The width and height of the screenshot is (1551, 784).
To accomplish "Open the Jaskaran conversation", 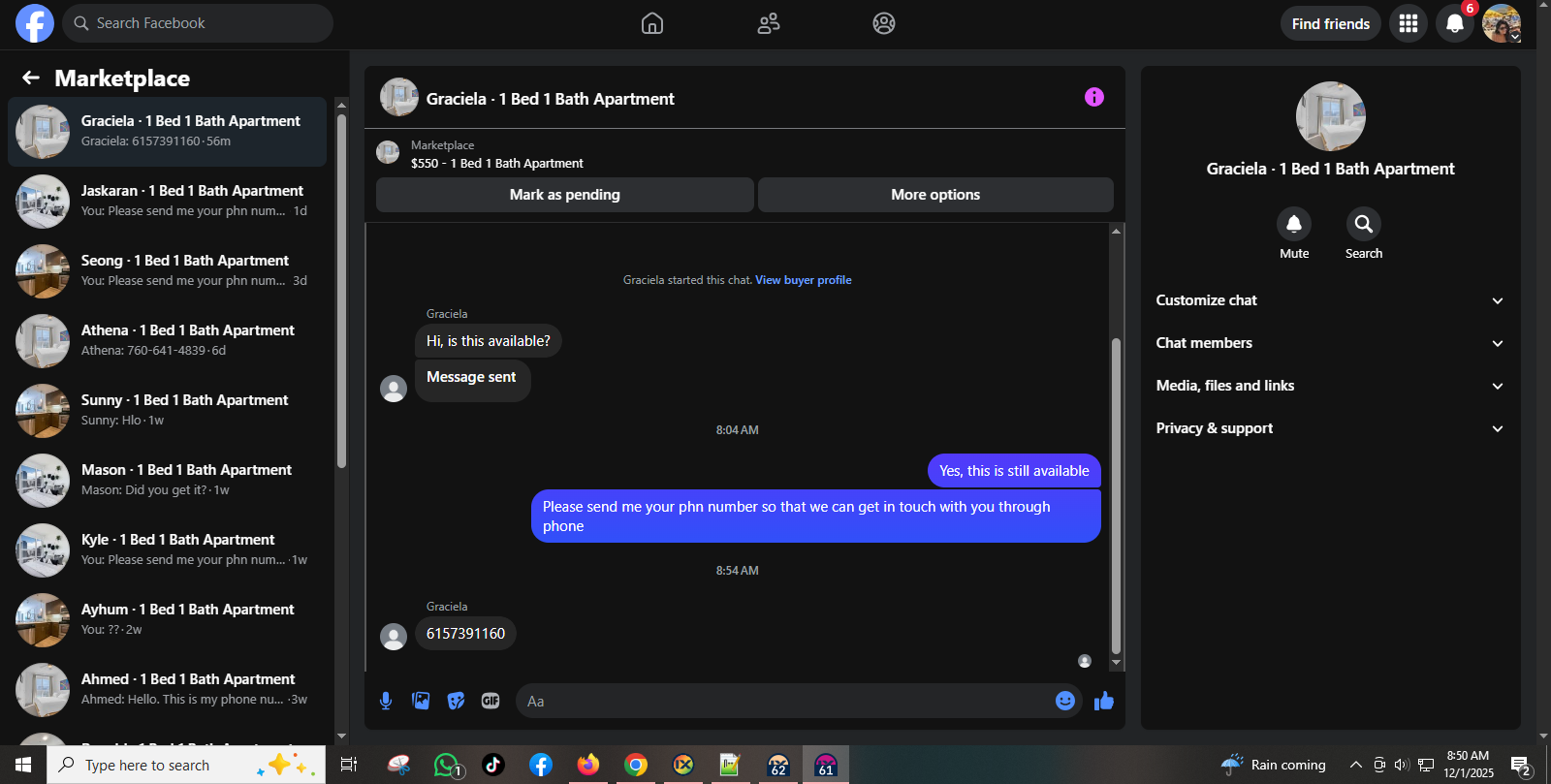I will (167, 202).
